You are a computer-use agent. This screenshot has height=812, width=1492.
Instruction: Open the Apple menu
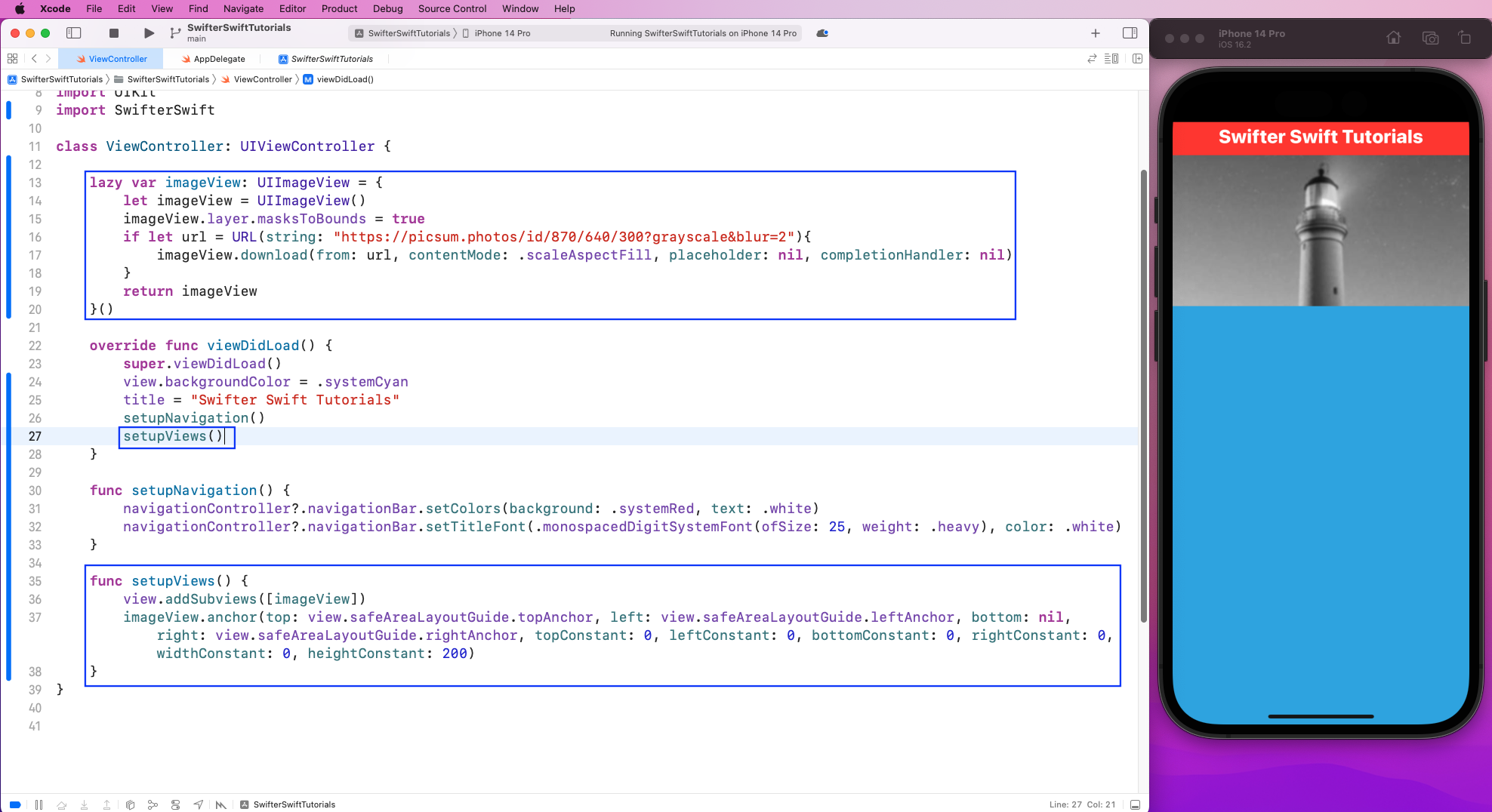point(20,8)
